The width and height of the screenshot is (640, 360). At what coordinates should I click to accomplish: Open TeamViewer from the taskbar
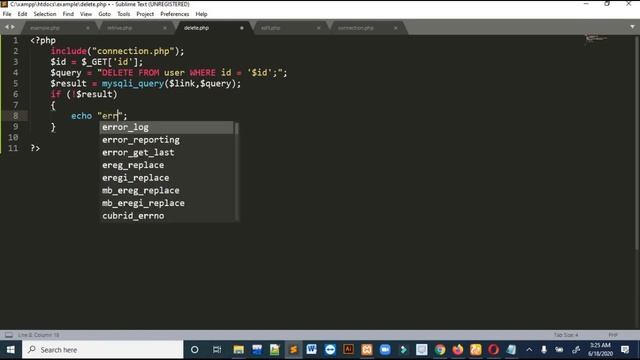coord(330,350)
